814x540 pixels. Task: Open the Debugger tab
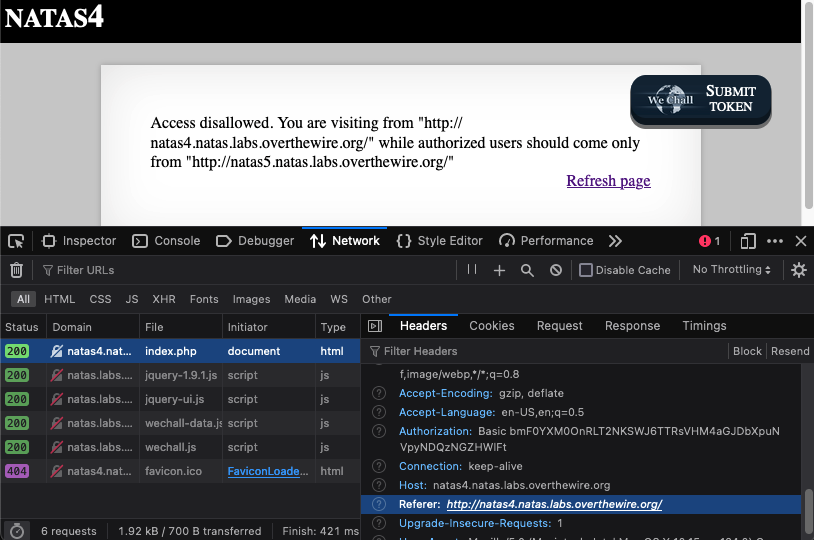tap(255, 241)
